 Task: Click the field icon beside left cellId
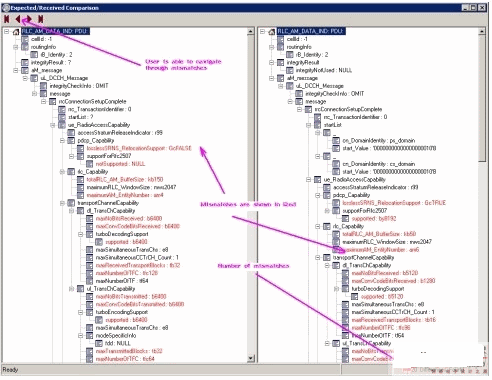click(x=25, y=39)
